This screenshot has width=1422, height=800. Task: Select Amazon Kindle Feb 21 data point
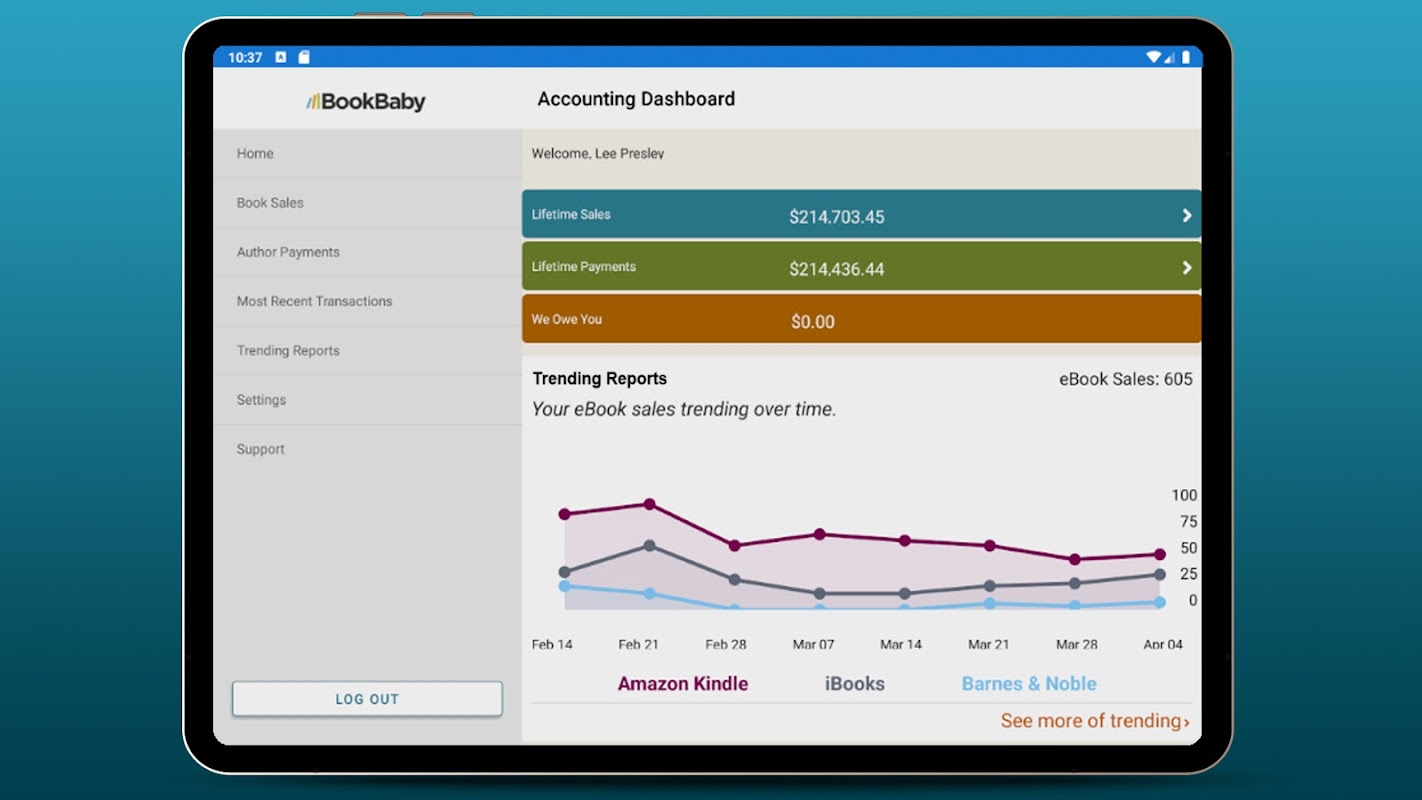click(649, 504)
